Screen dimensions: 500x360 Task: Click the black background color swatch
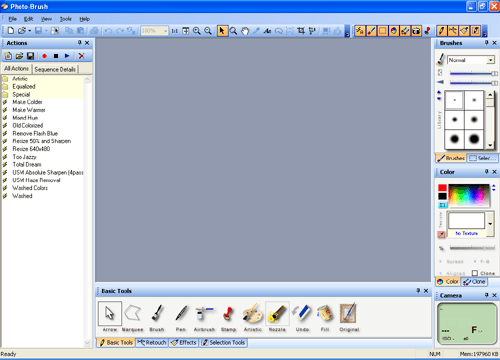point(442,196)
